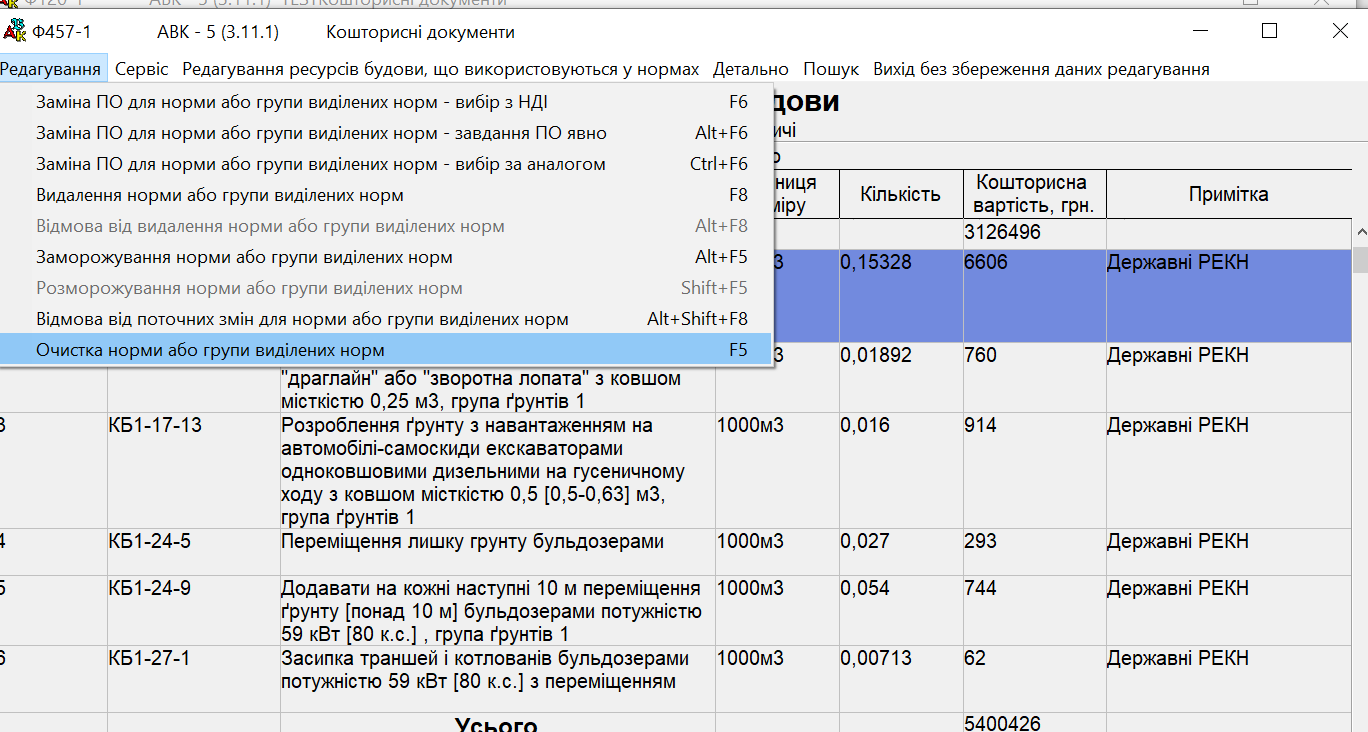Image resolution: width=1368 pixels, height=732 pixels.
Task: Click Вихід без збереження даних редагування
Action: pos(1040,69)
